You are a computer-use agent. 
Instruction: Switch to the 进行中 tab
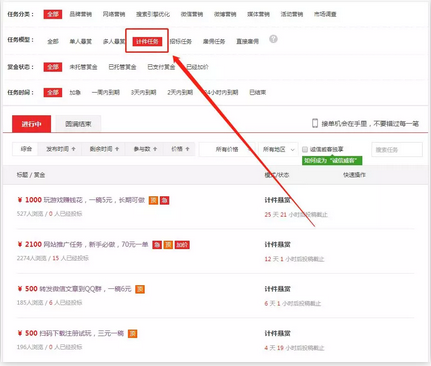[x=31, y=124]
